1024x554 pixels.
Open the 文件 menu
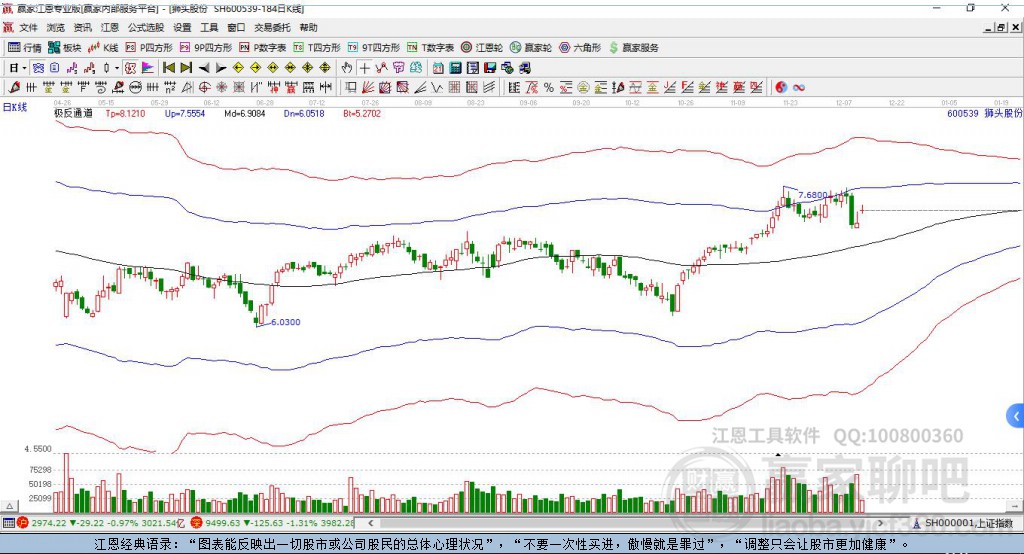click(x=28, y=27)
